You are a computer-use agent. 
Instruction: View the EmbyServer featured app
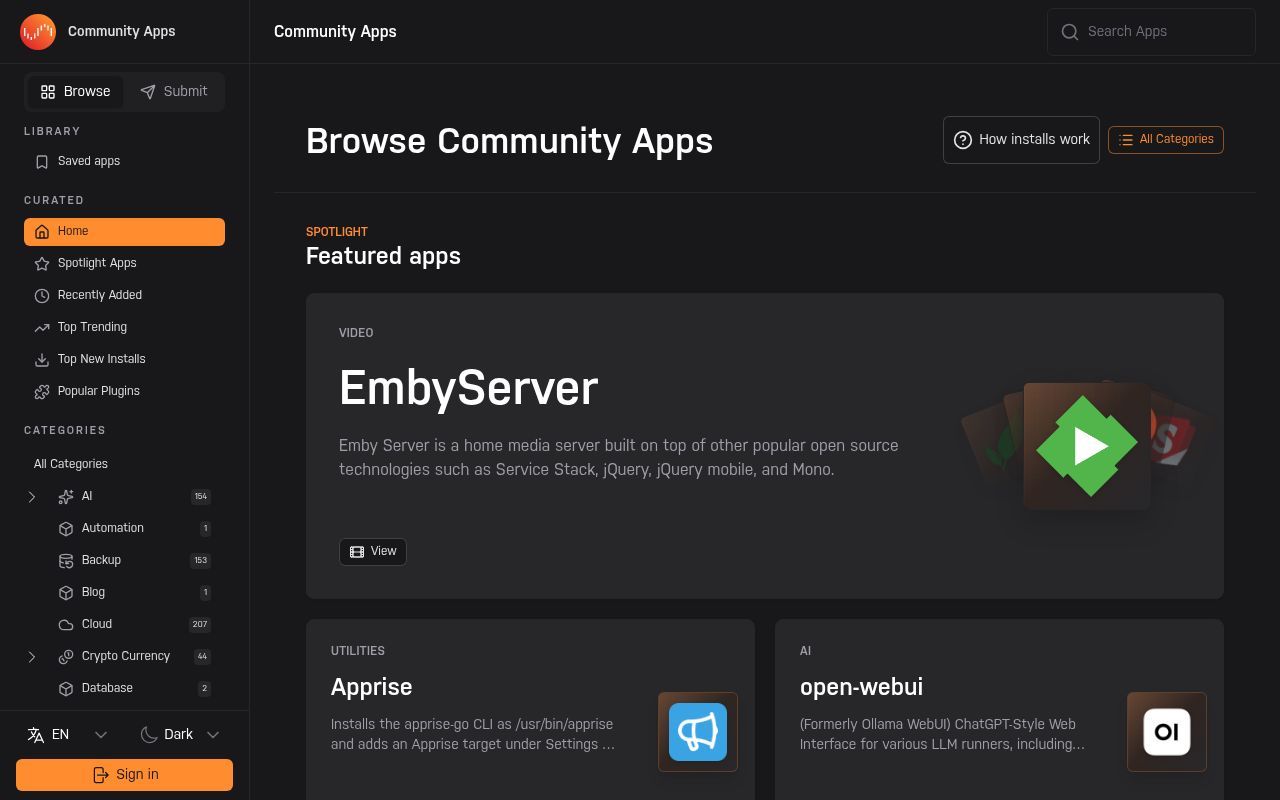click(373, 552)
